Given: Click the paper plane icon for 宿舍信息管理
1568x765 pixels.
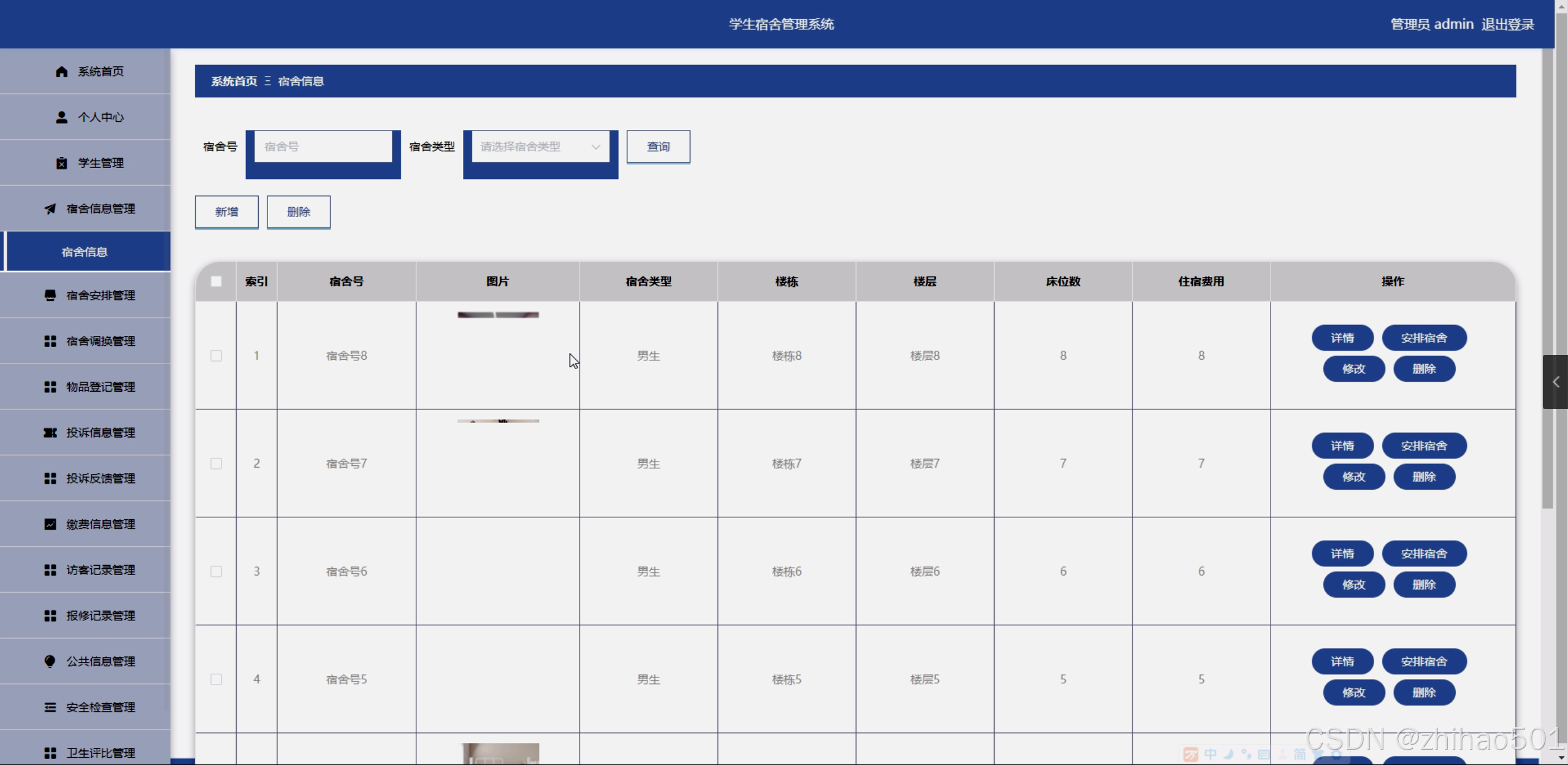Looking at the screenshot, I should tap(50, 209).
